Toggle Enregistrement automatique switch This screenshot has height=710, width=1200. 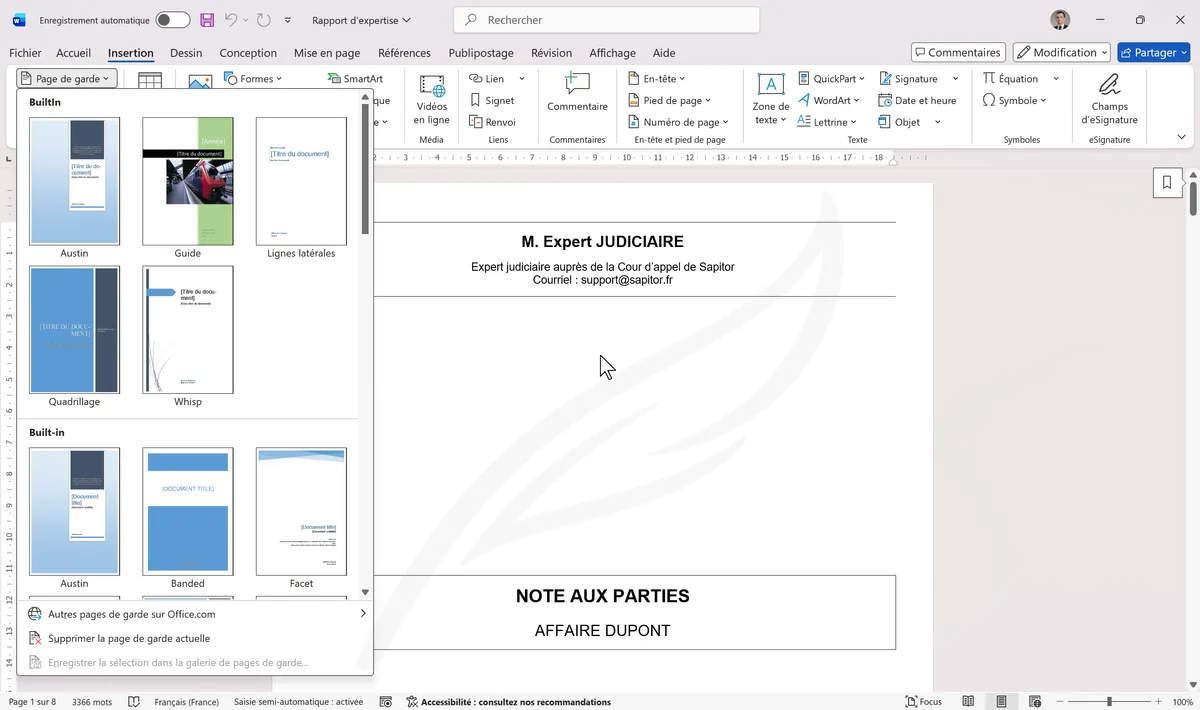coord(173,20)
